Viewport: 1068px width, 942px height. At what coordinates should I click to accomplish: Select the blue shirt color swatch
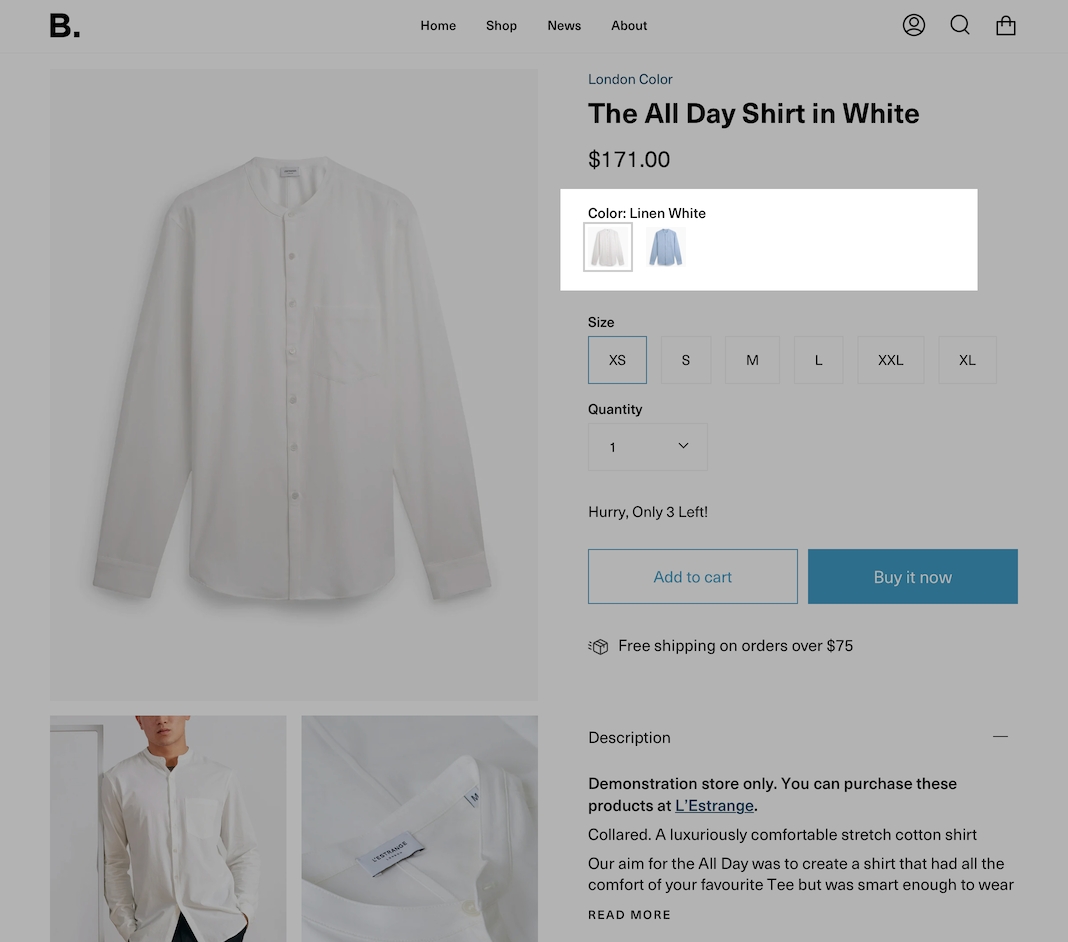[665, 247]
